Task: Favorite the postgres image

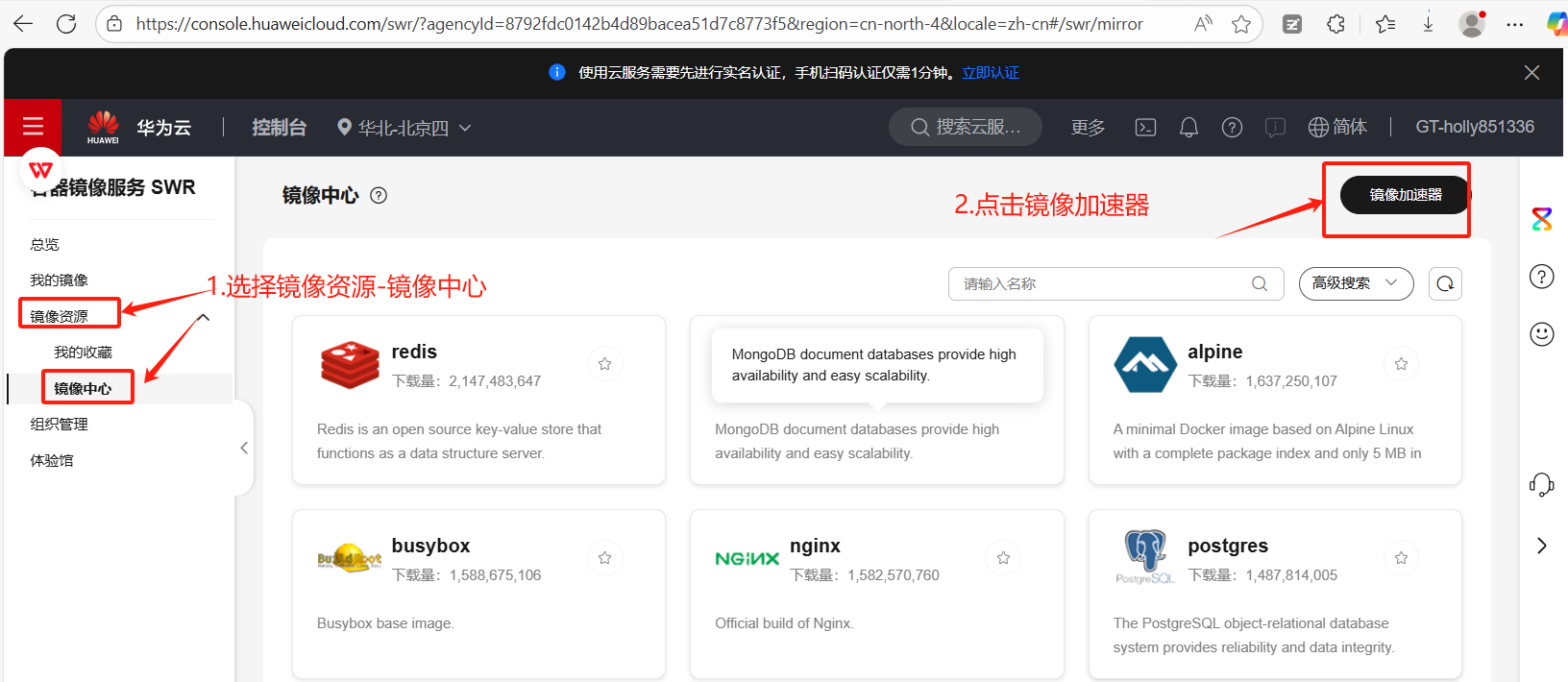Action: pyautogui.click(x=1401, y=558)
